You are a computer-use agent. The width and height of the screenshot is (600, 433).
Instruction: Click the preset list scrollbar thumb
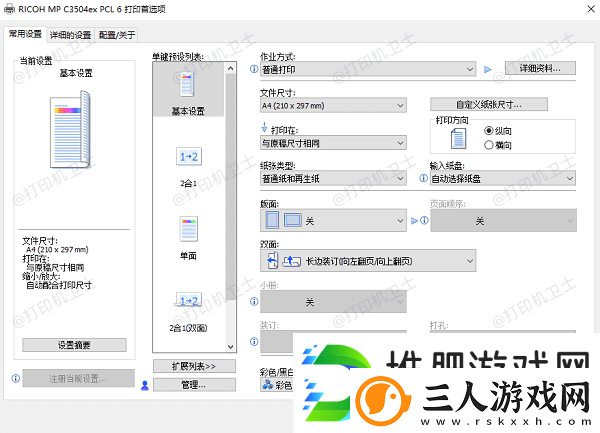(x=230, y=187)
